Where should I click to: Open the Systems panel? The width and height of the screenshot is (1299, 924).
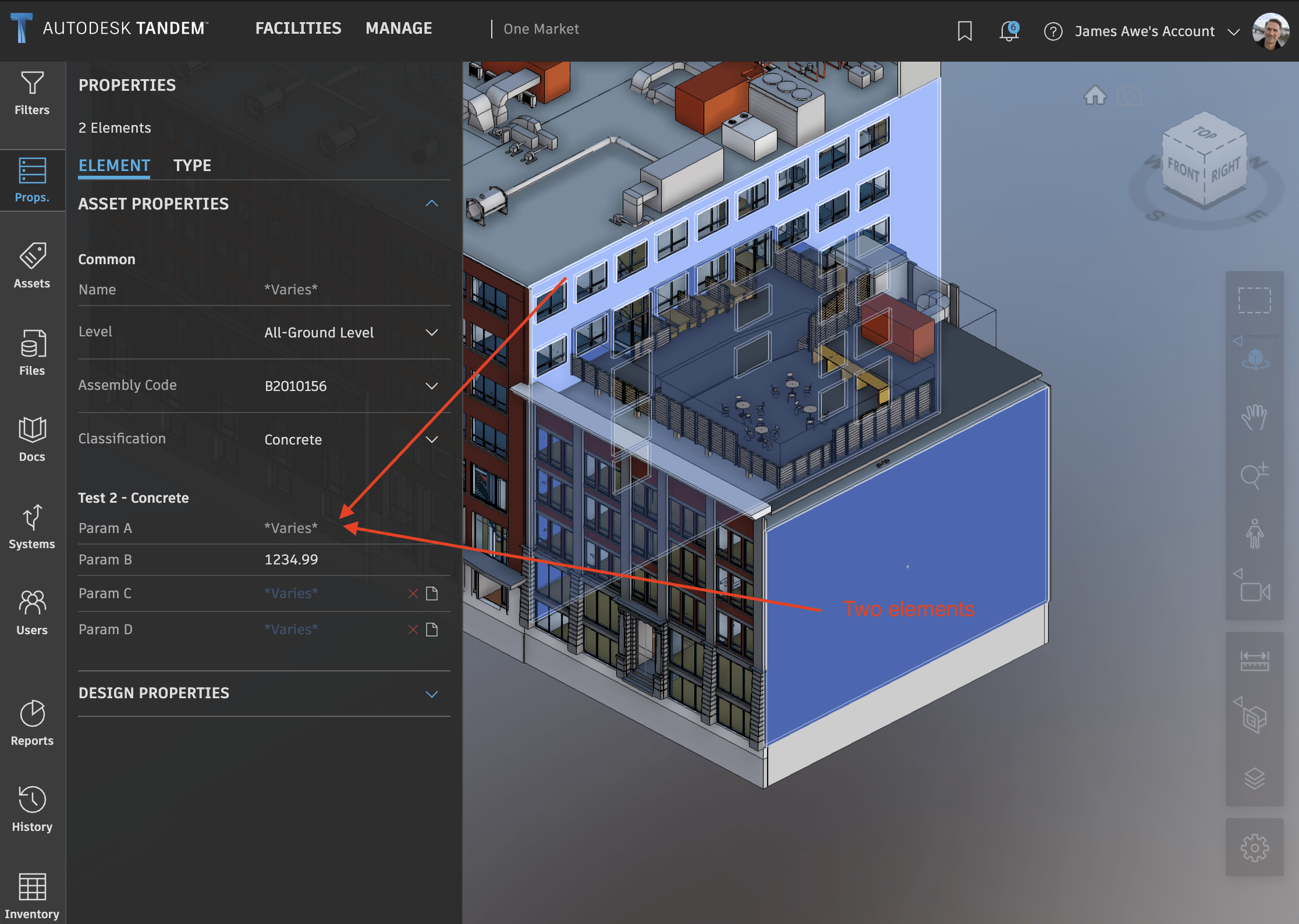pos(32,527)
